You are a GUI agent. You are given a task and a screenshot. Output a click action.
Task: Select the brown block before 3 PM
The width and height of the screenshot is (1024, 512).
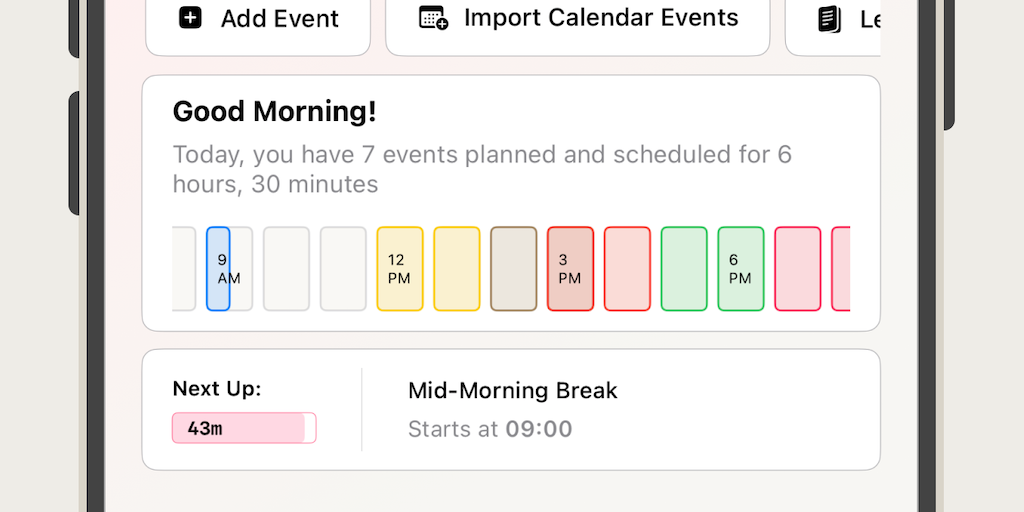514,268
